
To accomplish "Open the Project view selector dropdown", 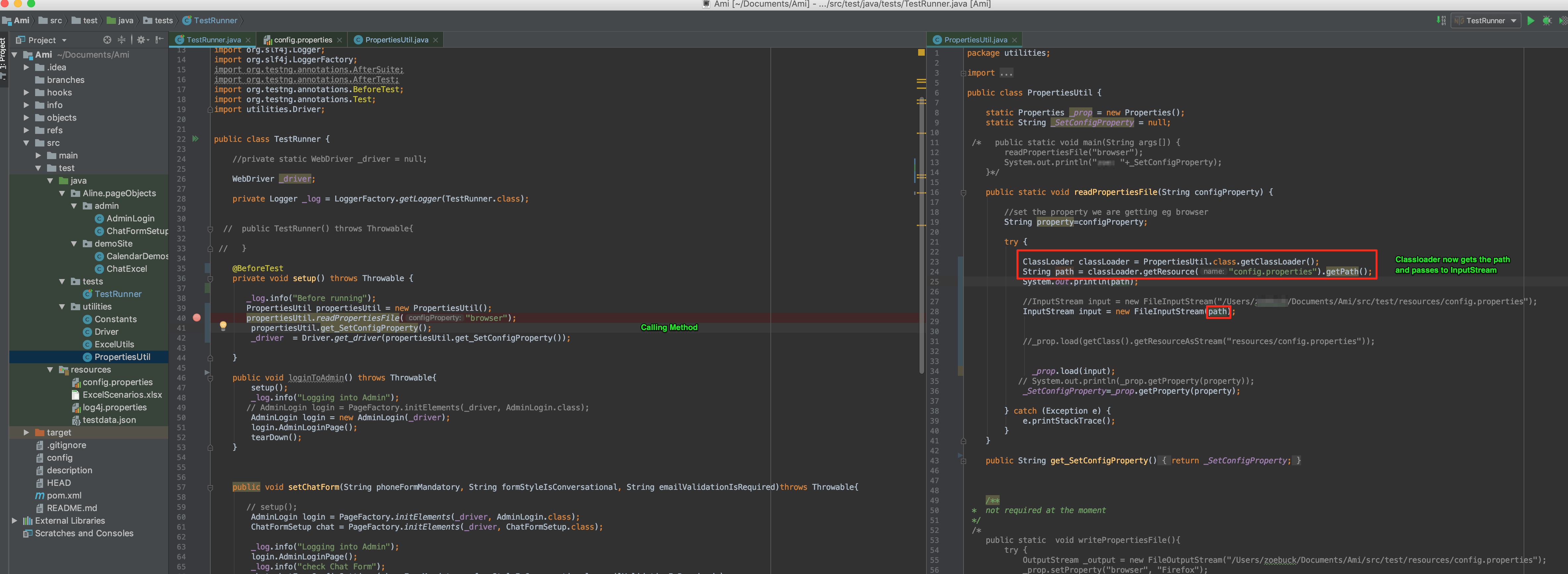I will (64, 41).
